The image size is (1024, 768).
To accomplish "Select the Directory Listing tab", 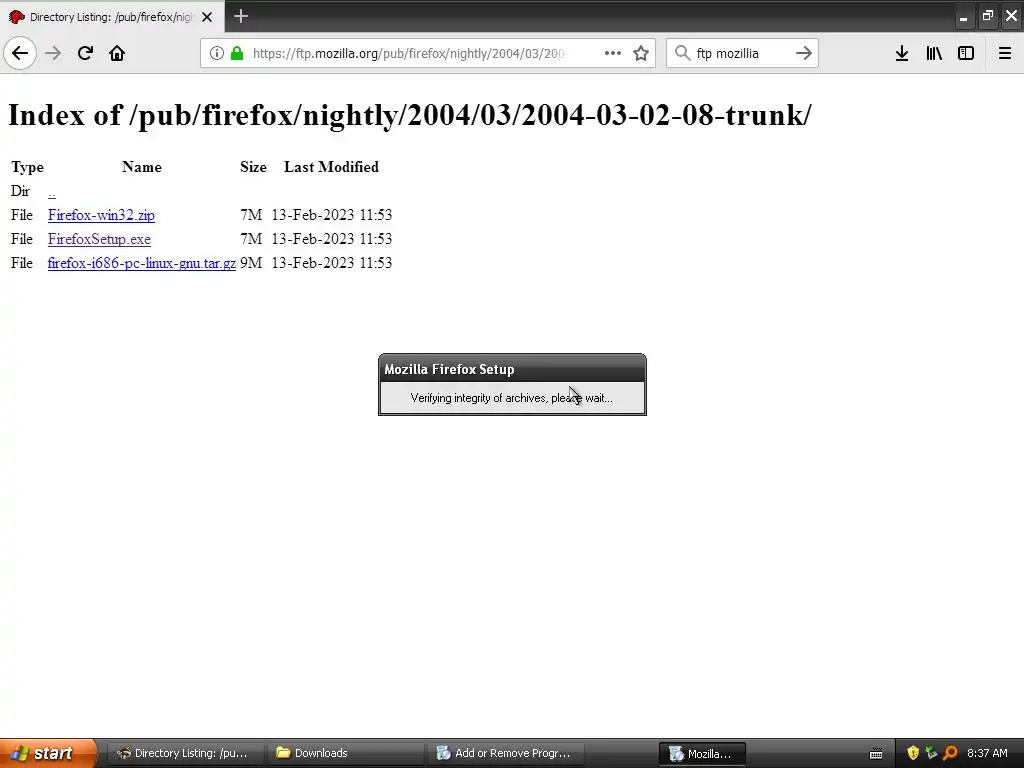I will coord(112,16).
